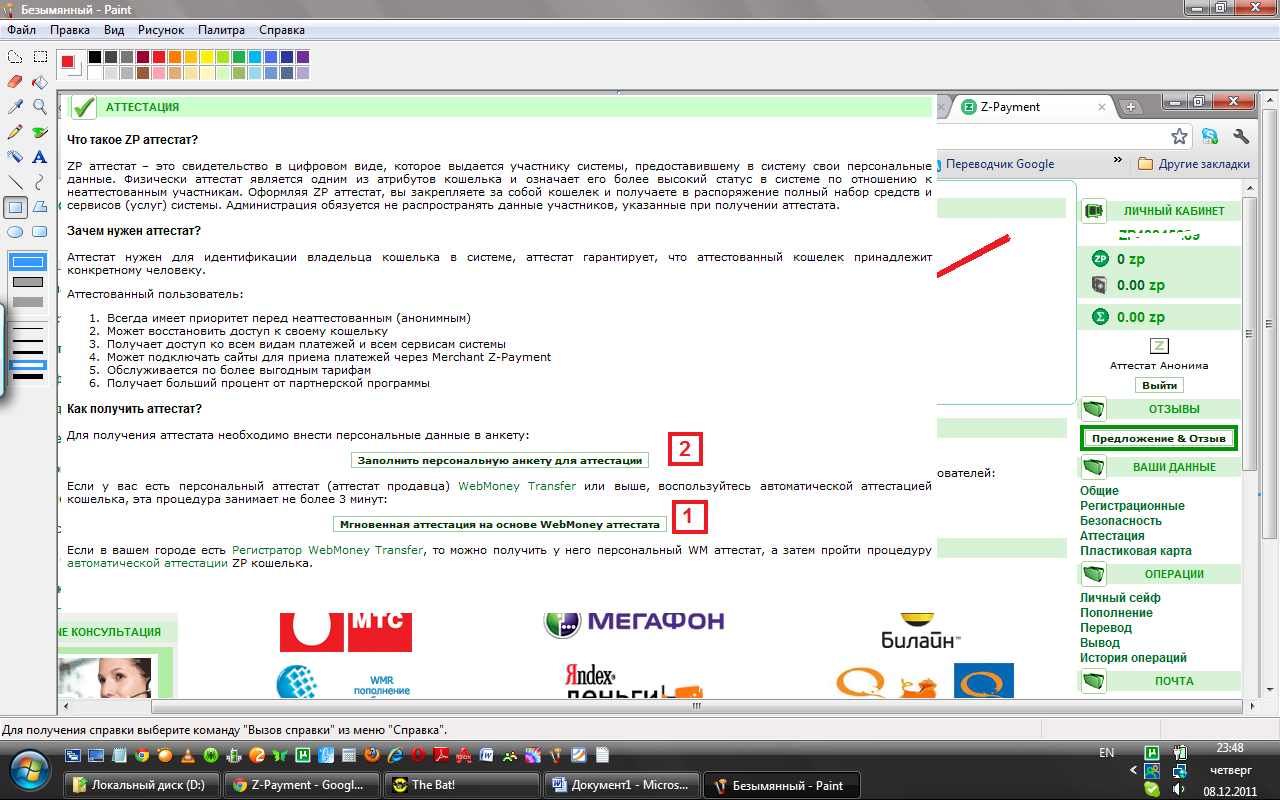Open the Вид menu
The height and width of the screenshot is (800, 1280).
114,30
